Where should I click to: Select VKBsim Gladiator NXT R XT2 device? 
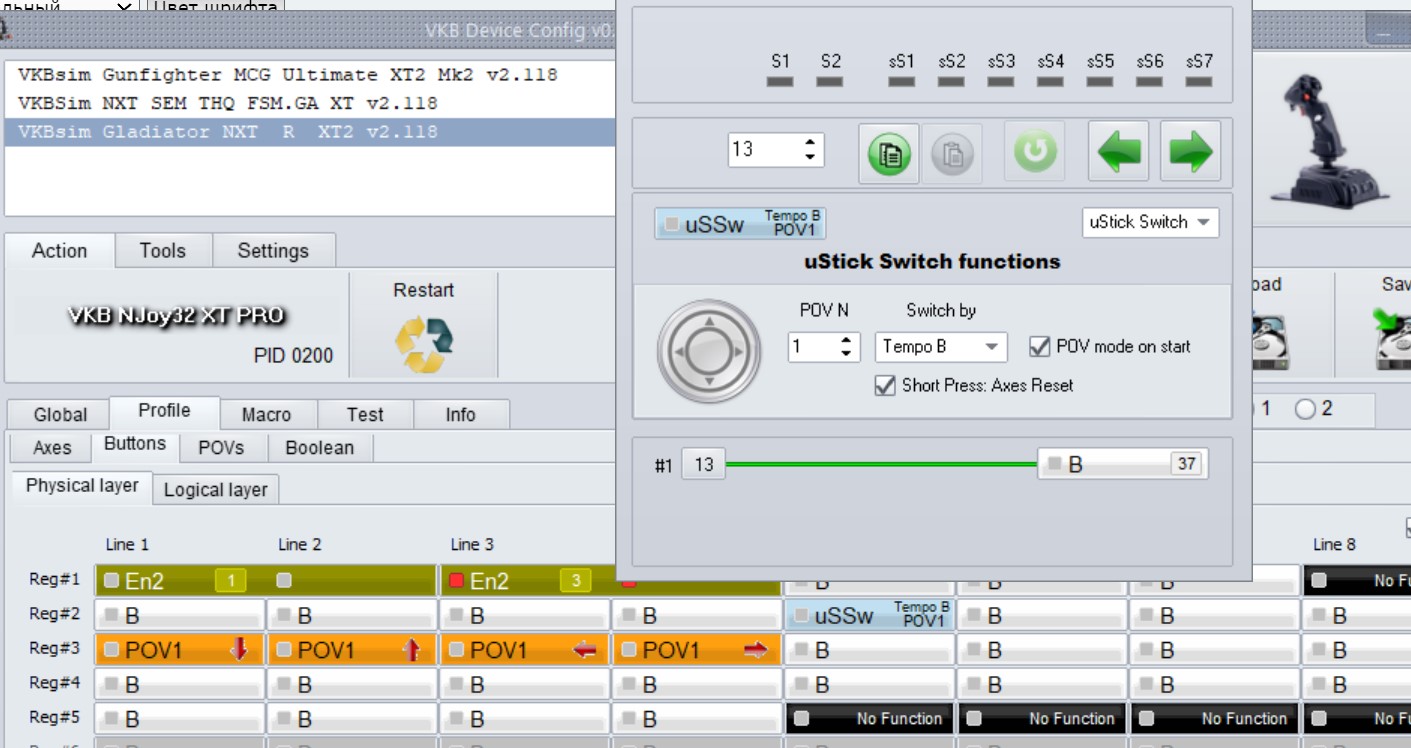310,132
